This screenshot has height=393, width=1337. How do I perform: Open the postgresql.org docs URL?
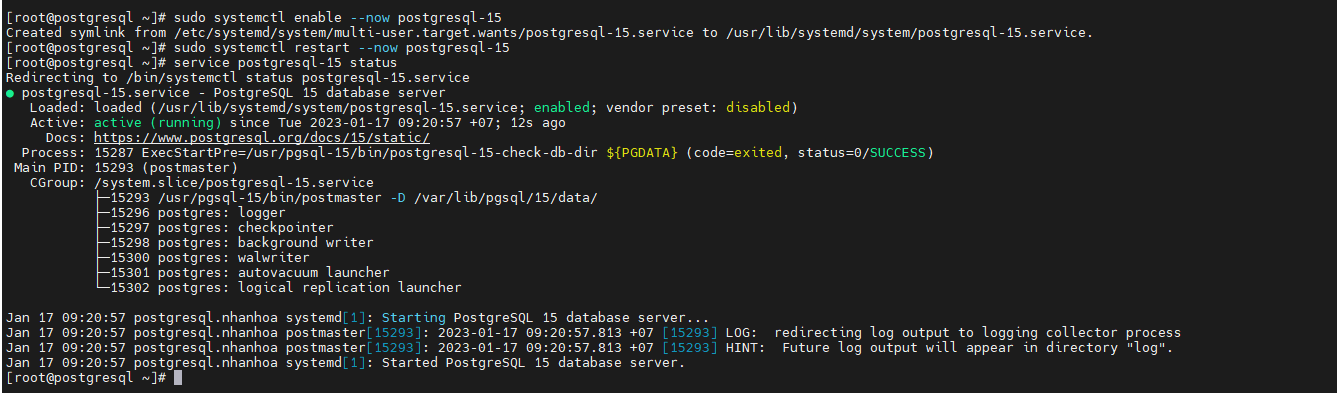pyautogui.click(x=262, y=137)
